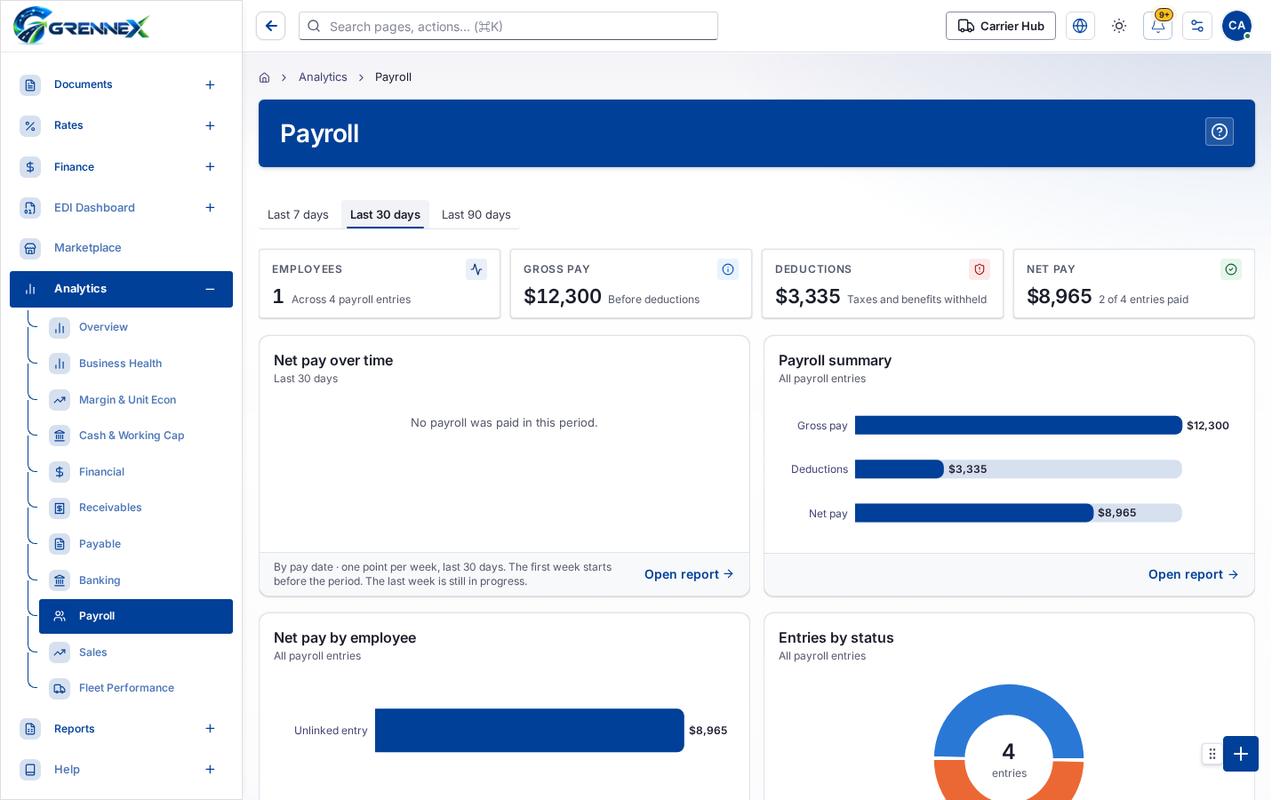The width and height of the screenshot is (1280, 800).
Task: Expand the Rates menu section
Action: click(210, 126)
